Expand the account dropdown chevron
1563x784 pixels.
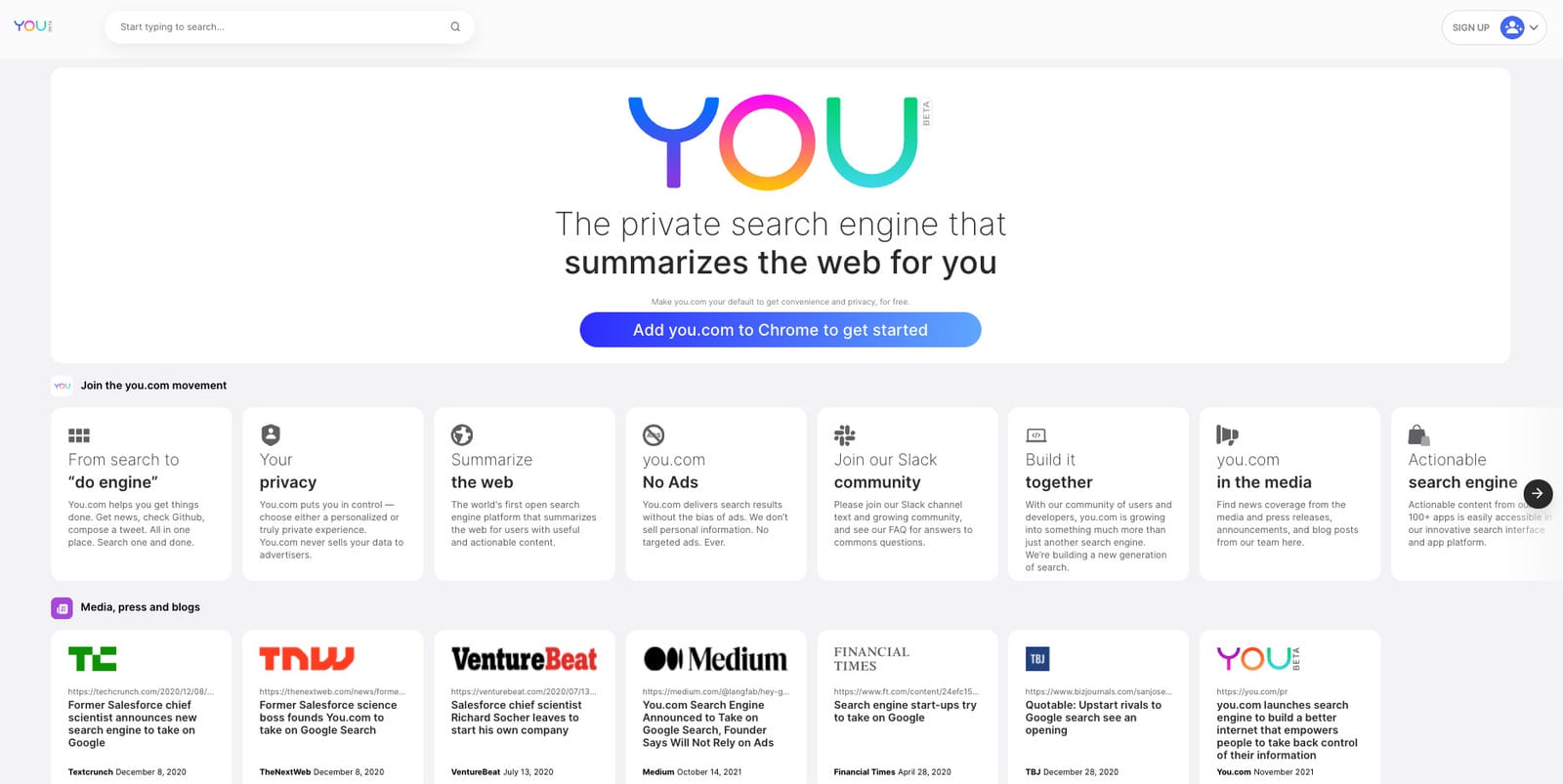click(1534, 27)
